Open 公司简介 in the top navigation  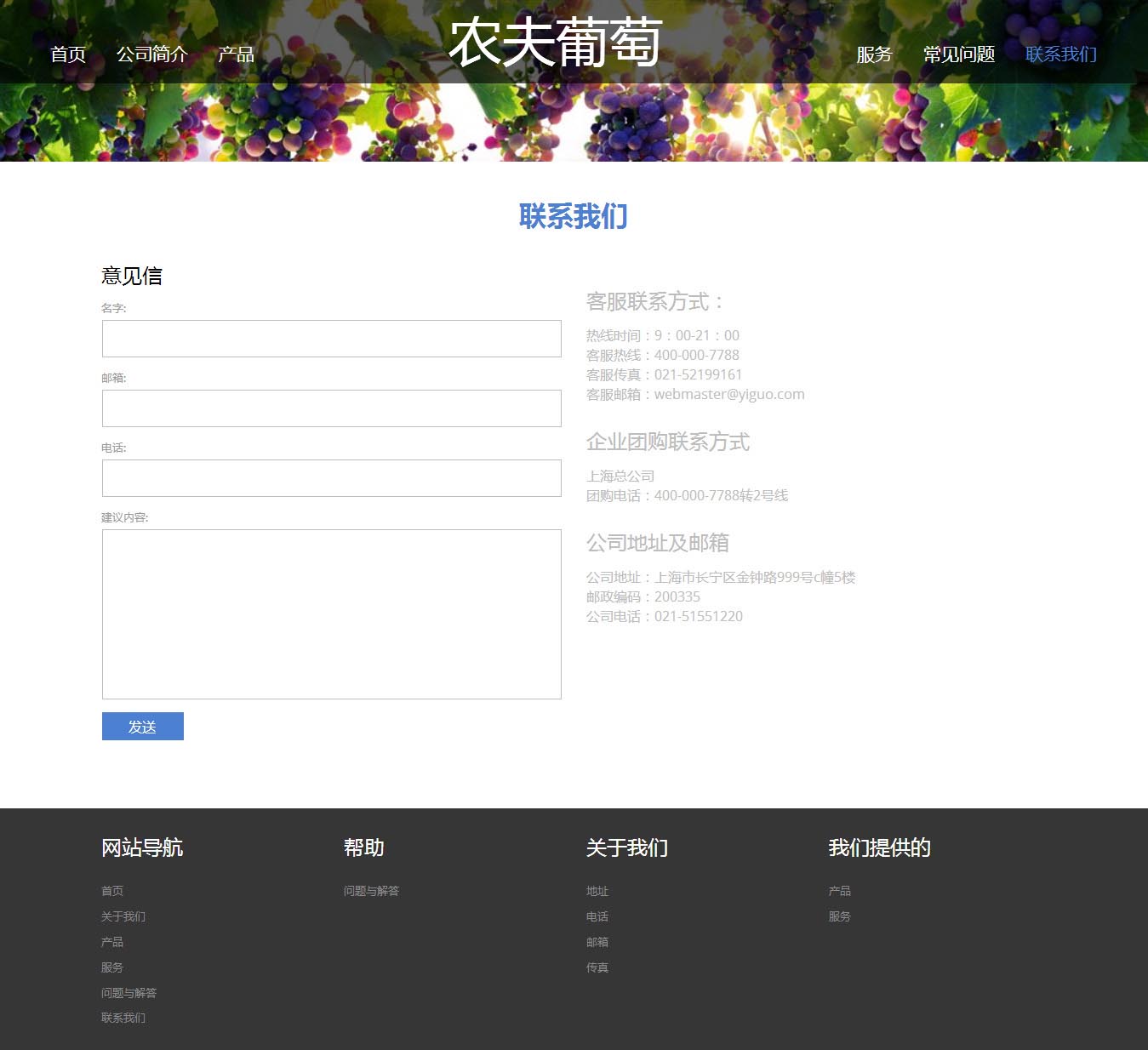(151, 54)
